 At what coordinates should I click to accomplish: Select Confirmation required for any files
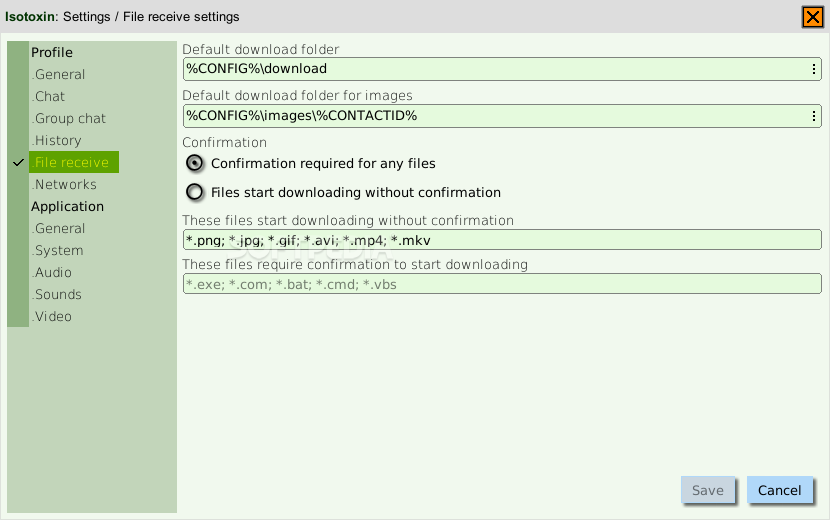click(311, 163)
